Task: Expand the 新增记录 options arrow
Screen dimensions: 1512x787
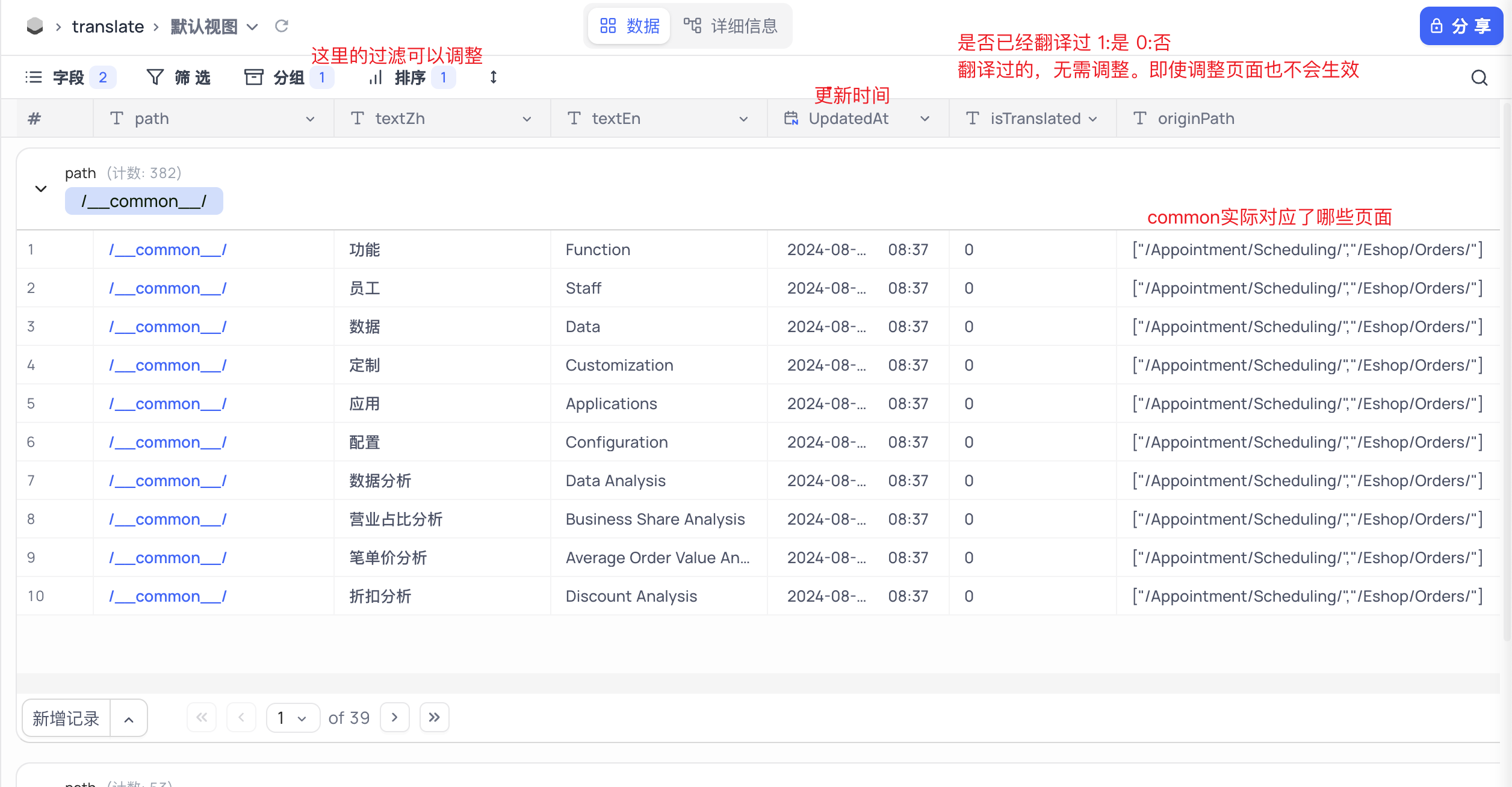Action: coord(129,718)
